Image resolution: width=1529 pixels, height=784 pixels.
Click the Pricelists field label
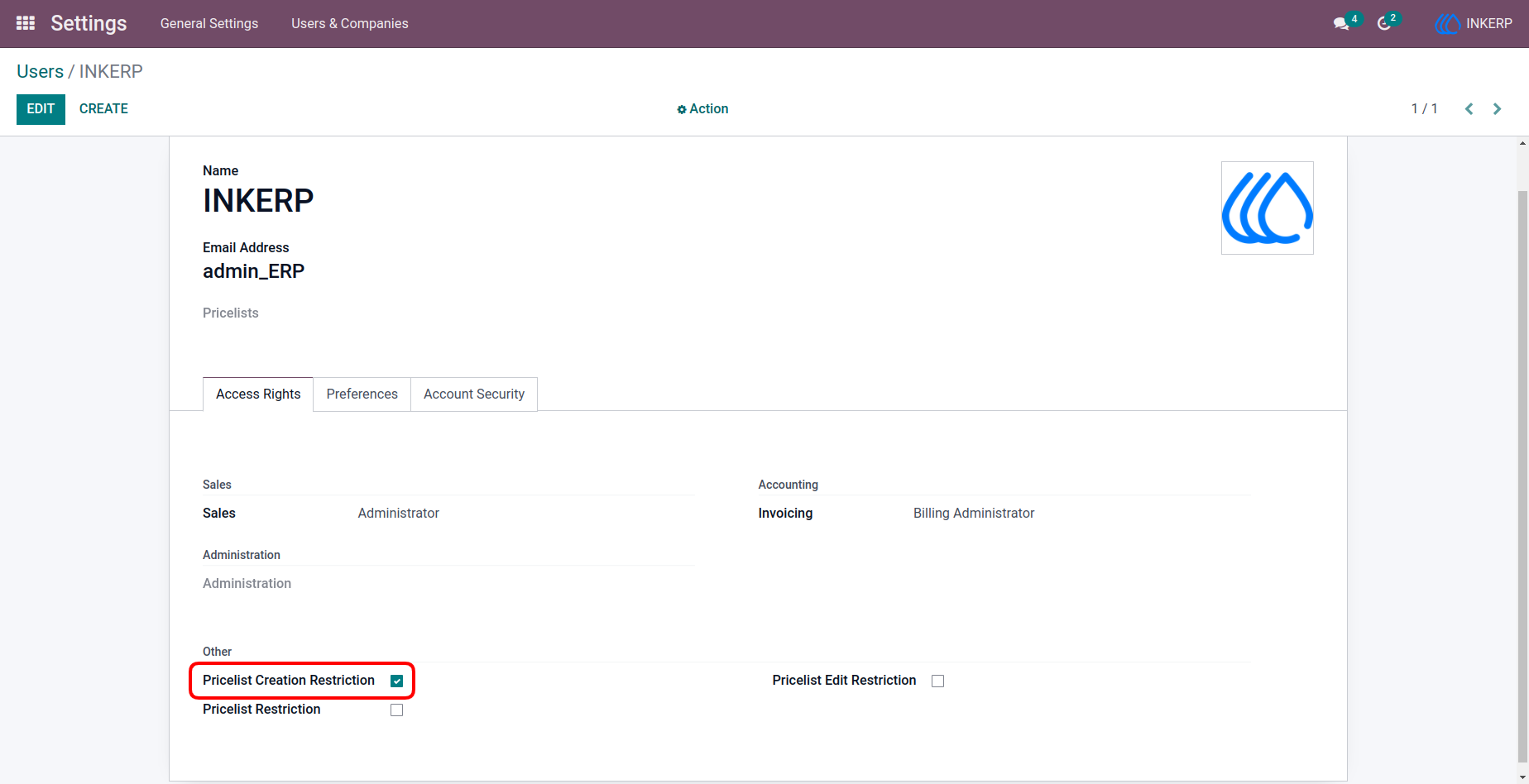231,313
